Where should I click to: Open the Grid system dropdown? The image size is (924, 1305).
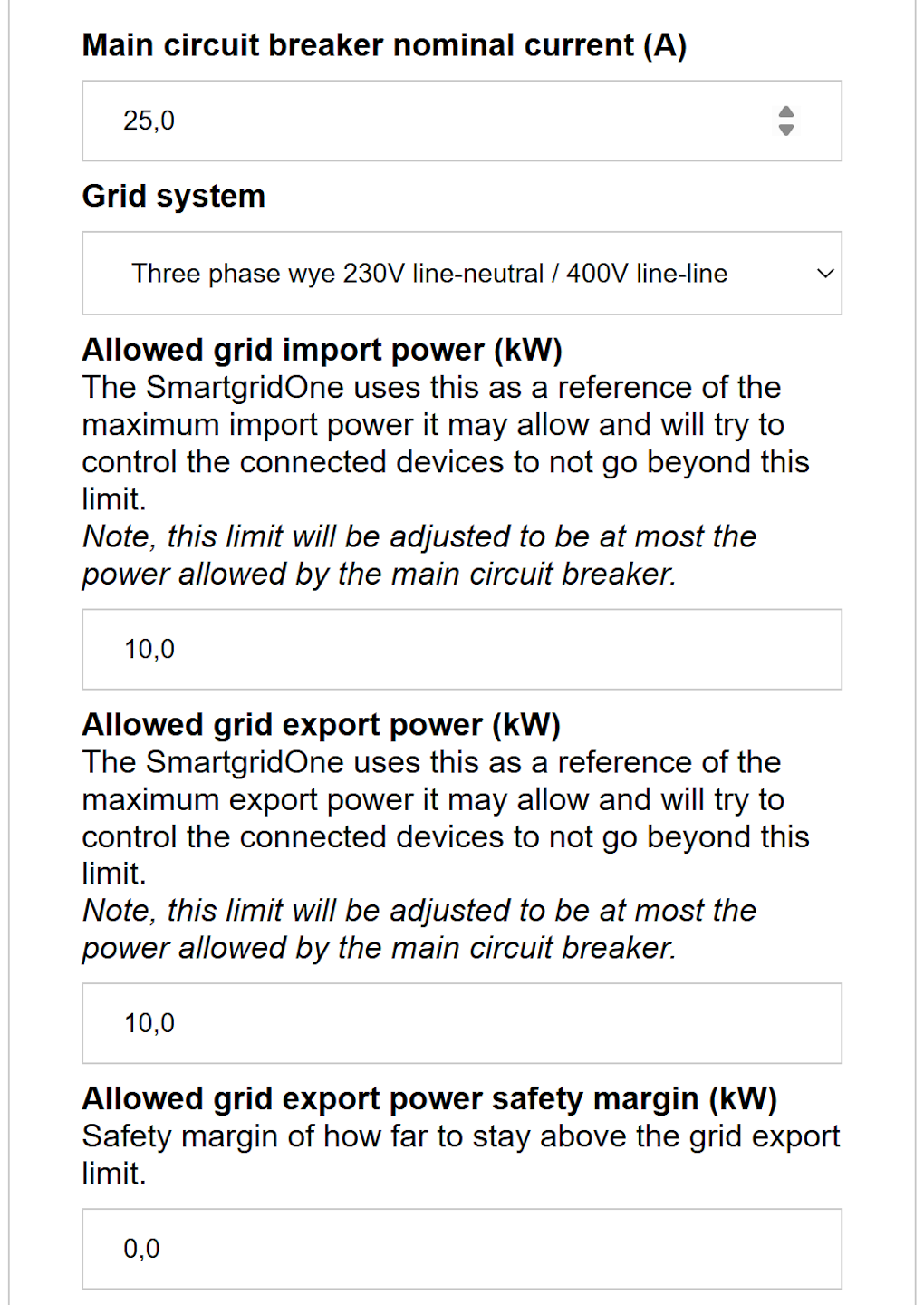pyautogui.click(x=462, y=274)
